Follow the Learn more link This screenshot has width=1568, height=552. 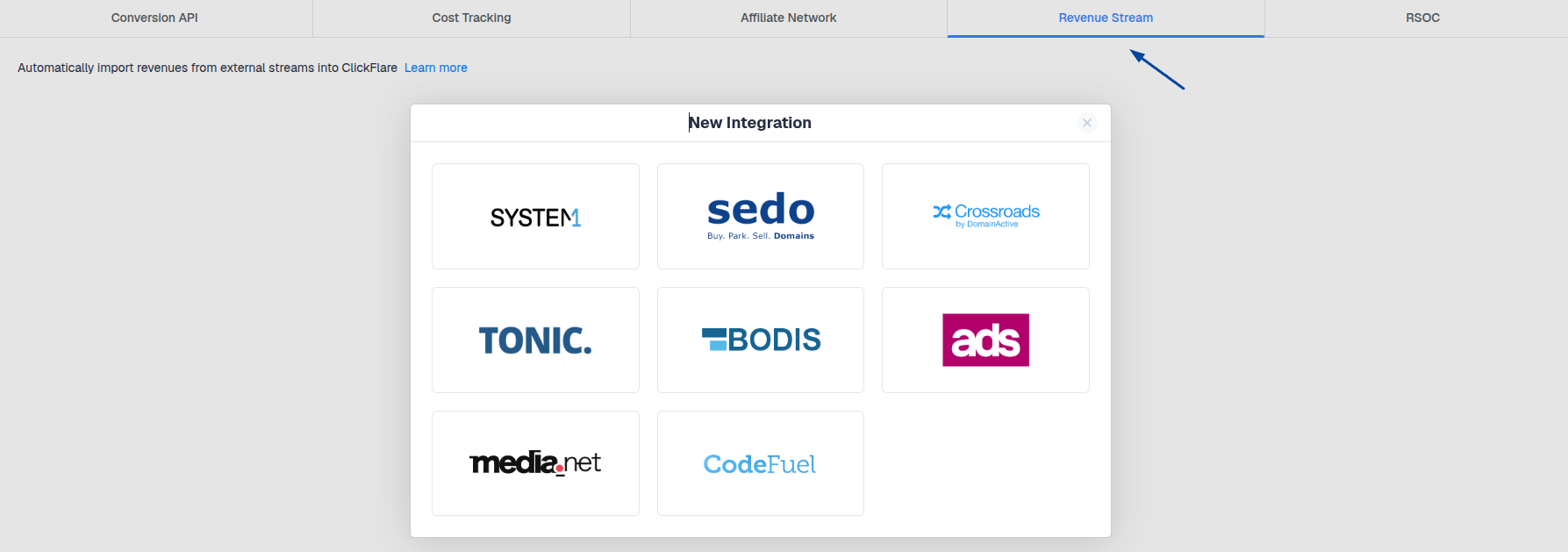(435, 68)
